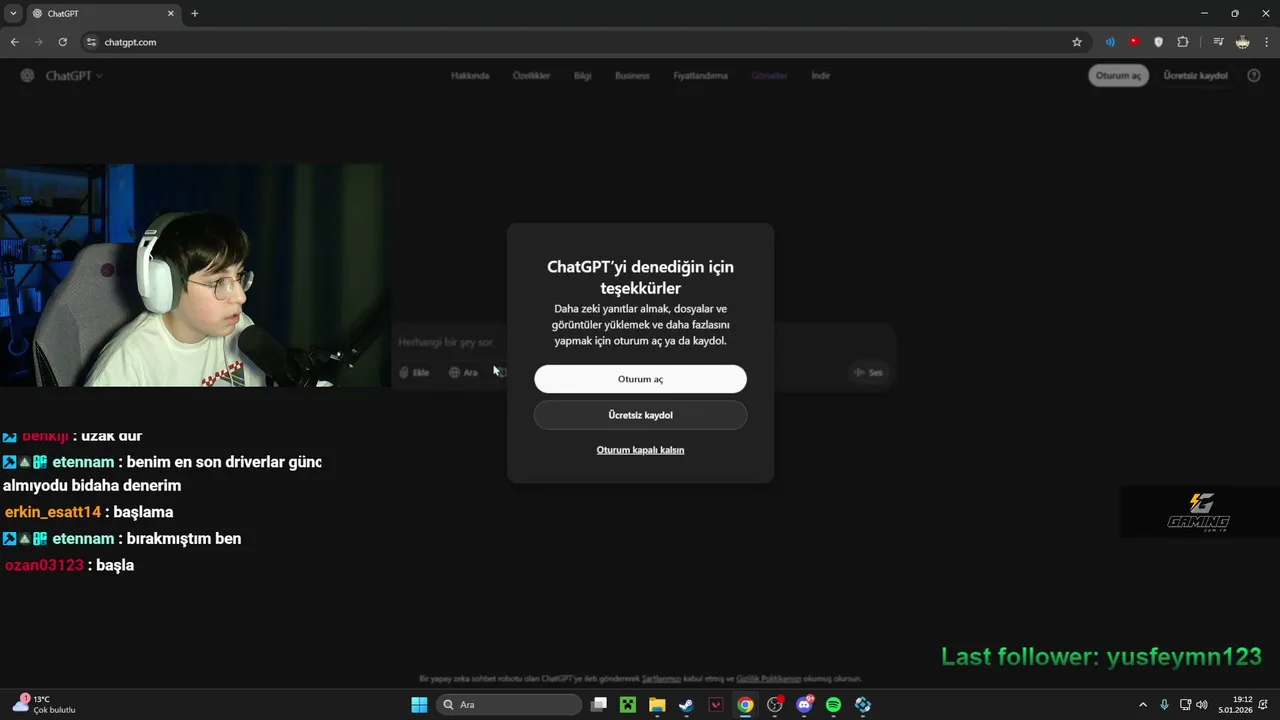The height and width of the screenshot is (720, 1280).
Task: Open the media controls music icon
Action: [1218, 42]
